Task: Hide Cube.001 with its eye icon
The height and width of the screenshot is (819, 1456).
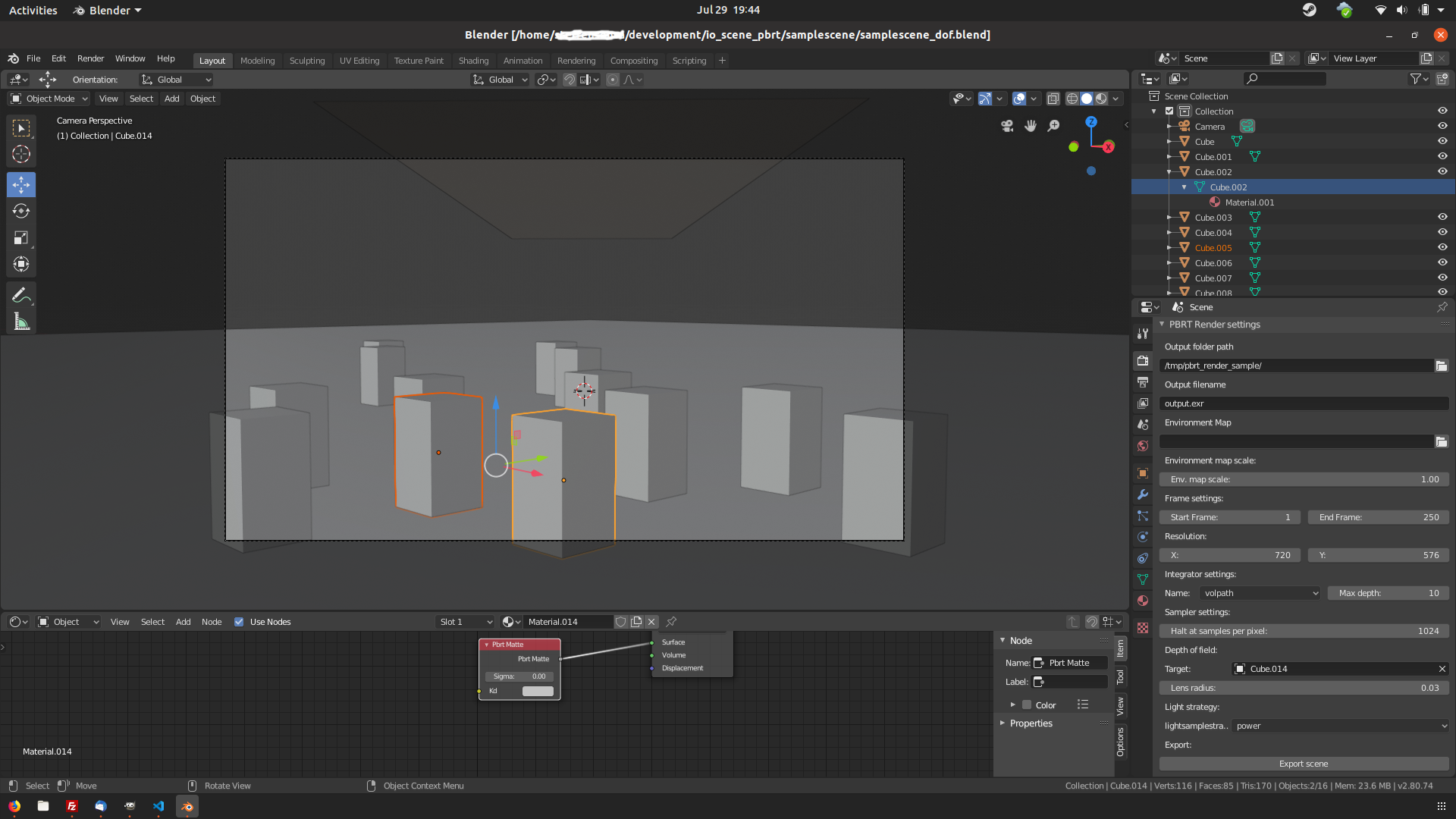Action: coord(1442,156)
